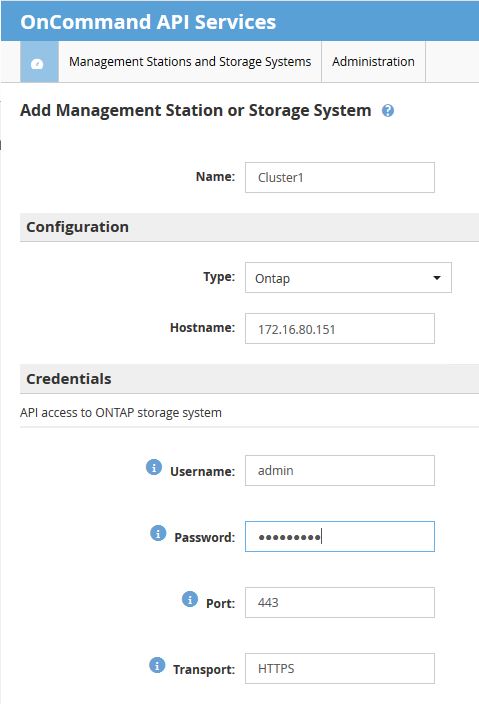The image size is (479, 704).
Task: Show info tooltip for Username
Action: tap(154, 467)
